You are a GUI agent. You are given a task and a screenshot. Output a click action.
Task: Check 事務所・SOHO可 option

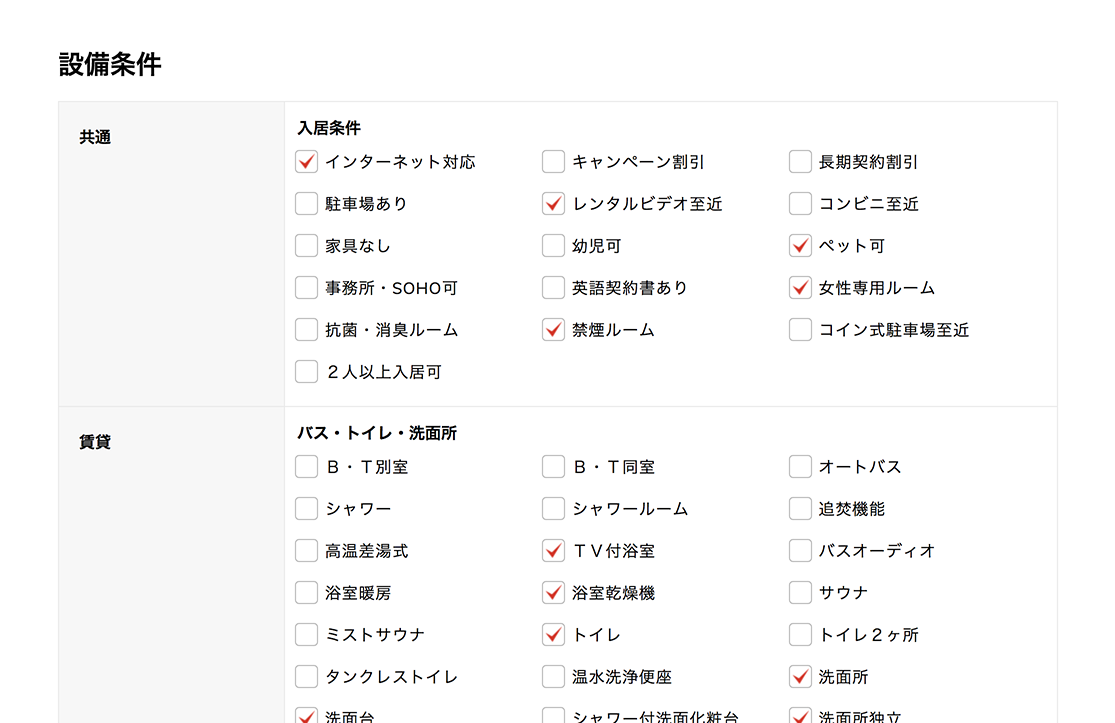(307, 288)
